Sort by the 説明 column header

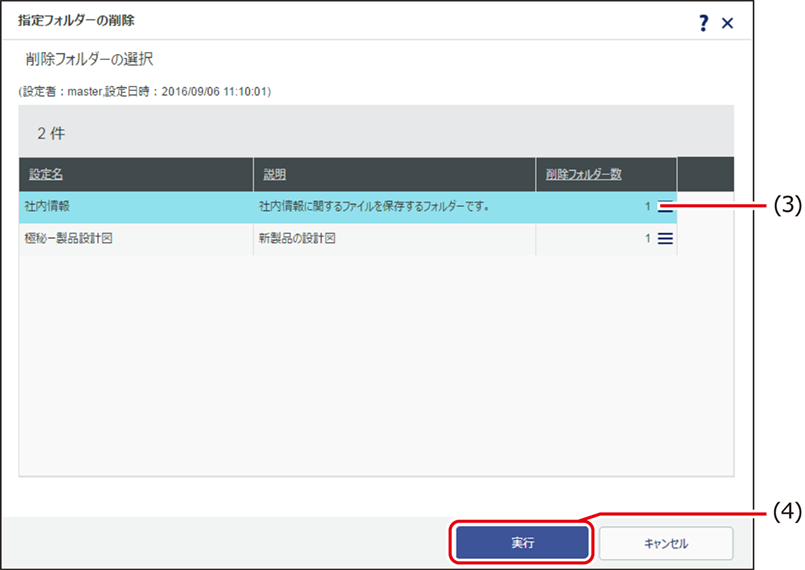point(275,174)
